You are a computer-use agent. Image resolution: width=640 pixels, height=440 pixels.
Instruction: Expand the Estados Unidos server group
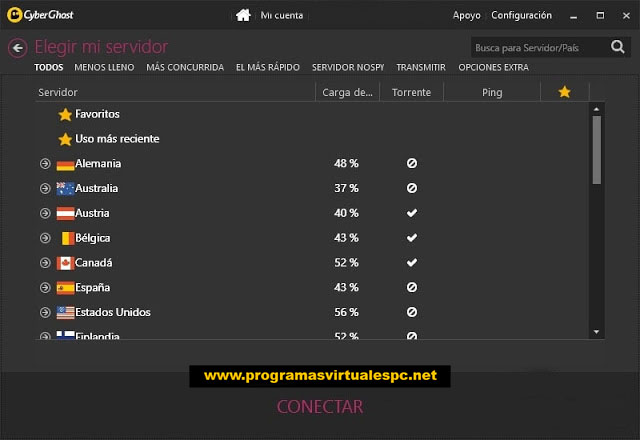tap(45, 313)
